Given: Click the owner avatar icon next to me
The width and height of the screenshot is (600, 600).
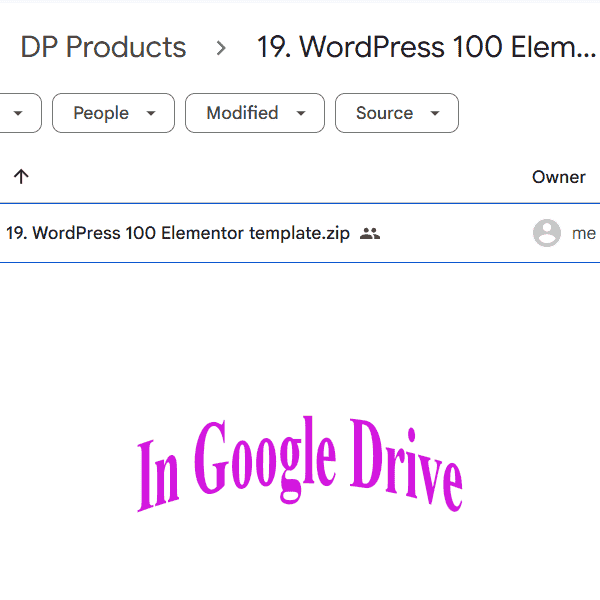Looking at the screenshot, I should click(547, 233).
